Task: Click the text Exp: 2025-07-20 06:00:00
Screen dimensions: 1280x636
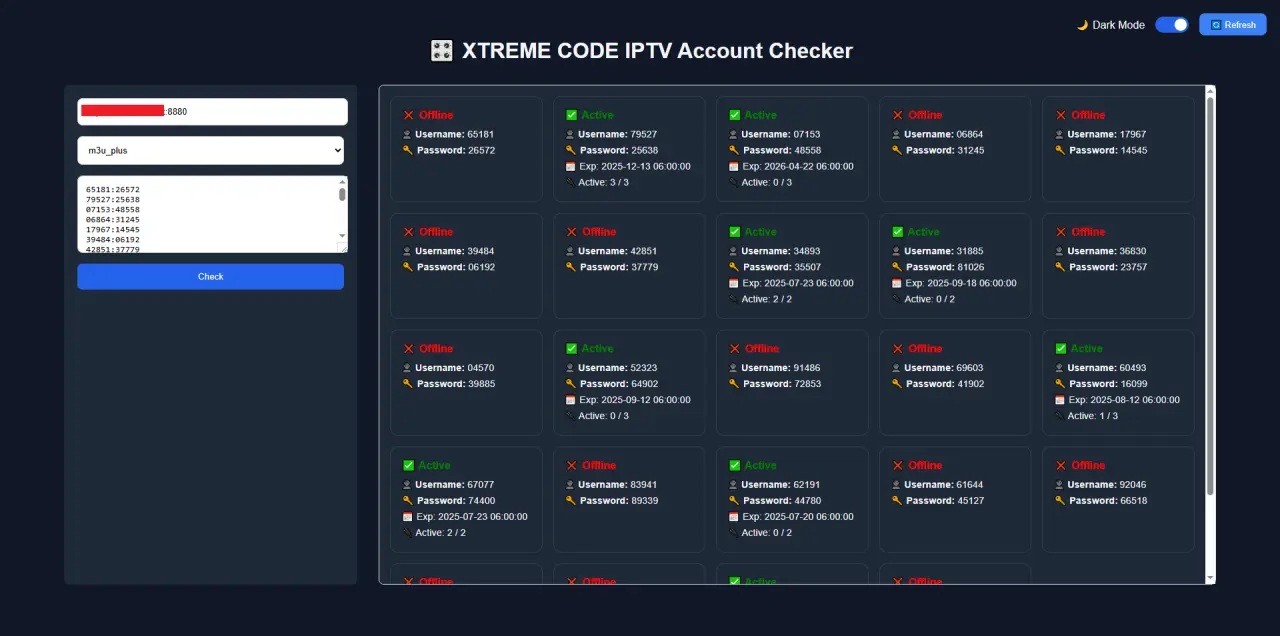Action: coord(797,517)
